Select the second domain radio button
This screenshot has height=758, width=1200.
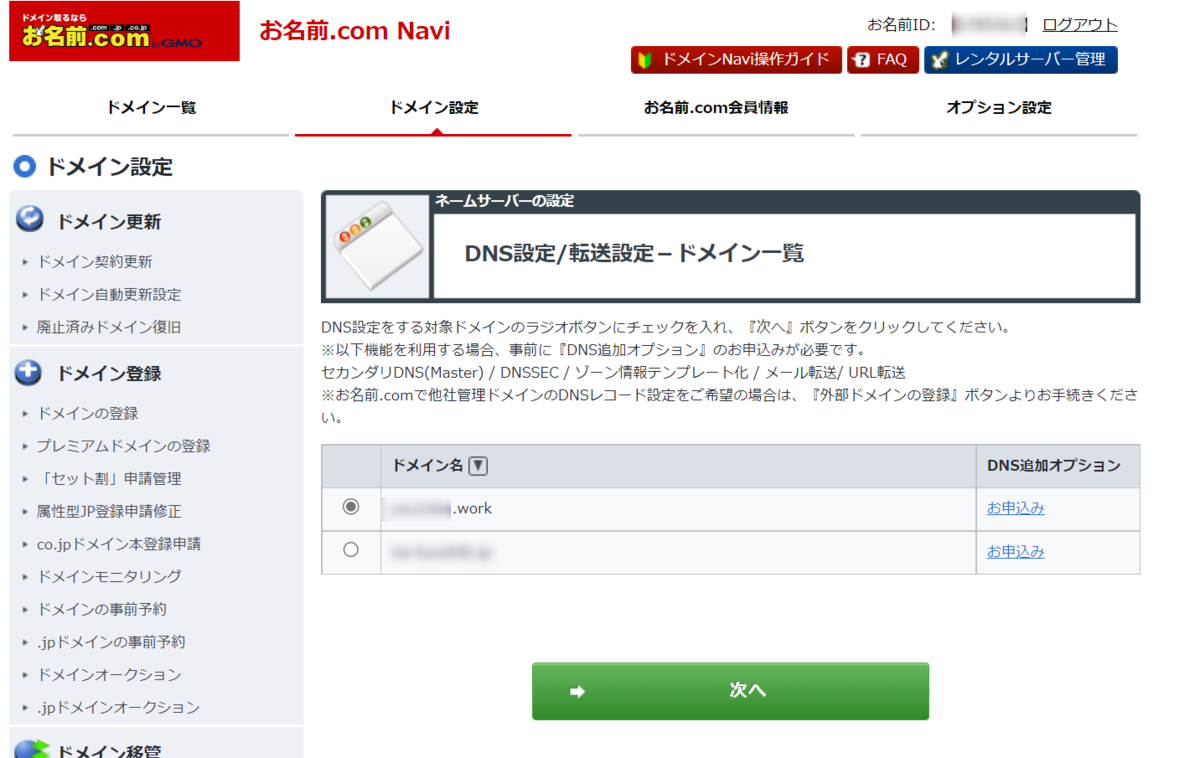pyautogui.click(x=350, y=550)
